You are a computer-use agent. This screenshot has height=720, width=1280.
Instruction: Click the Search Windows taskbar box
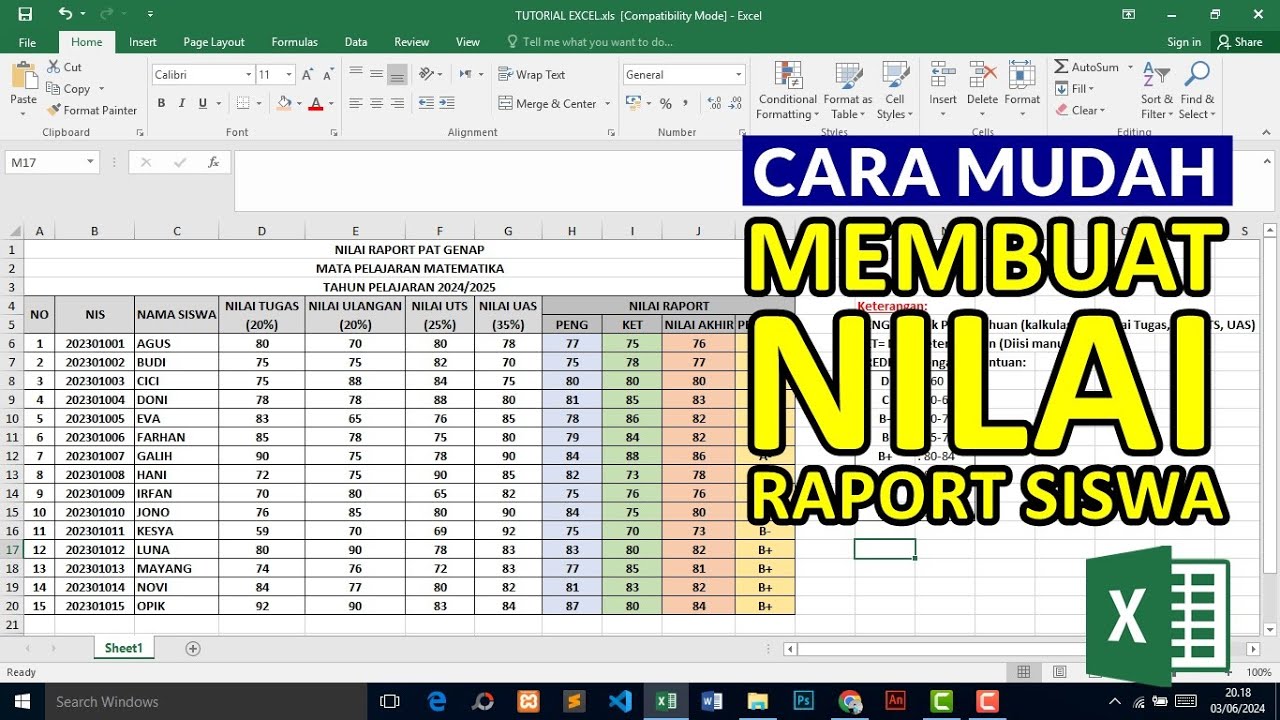(x=206, y=701)
